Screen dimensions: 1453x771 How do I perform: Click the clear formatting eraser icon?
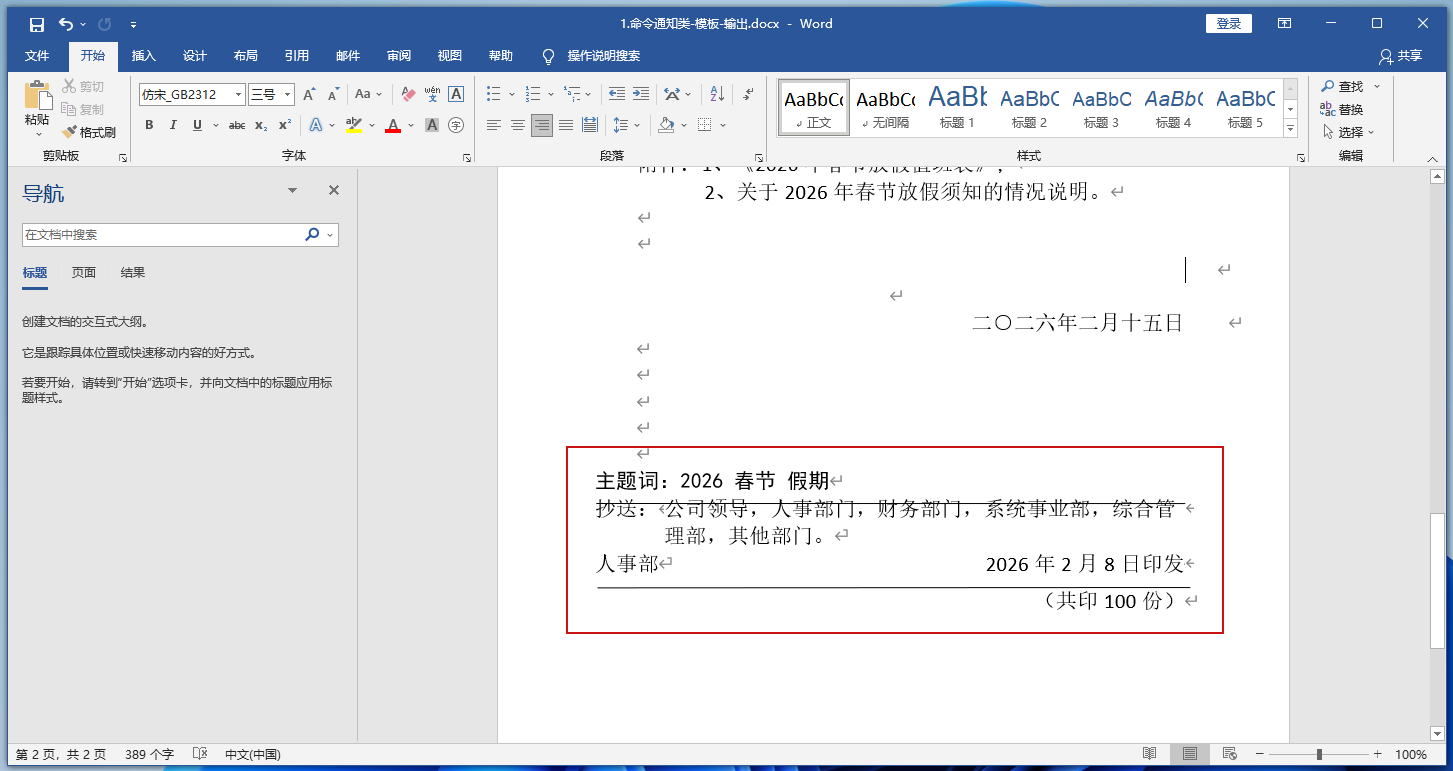pos(408,94)
